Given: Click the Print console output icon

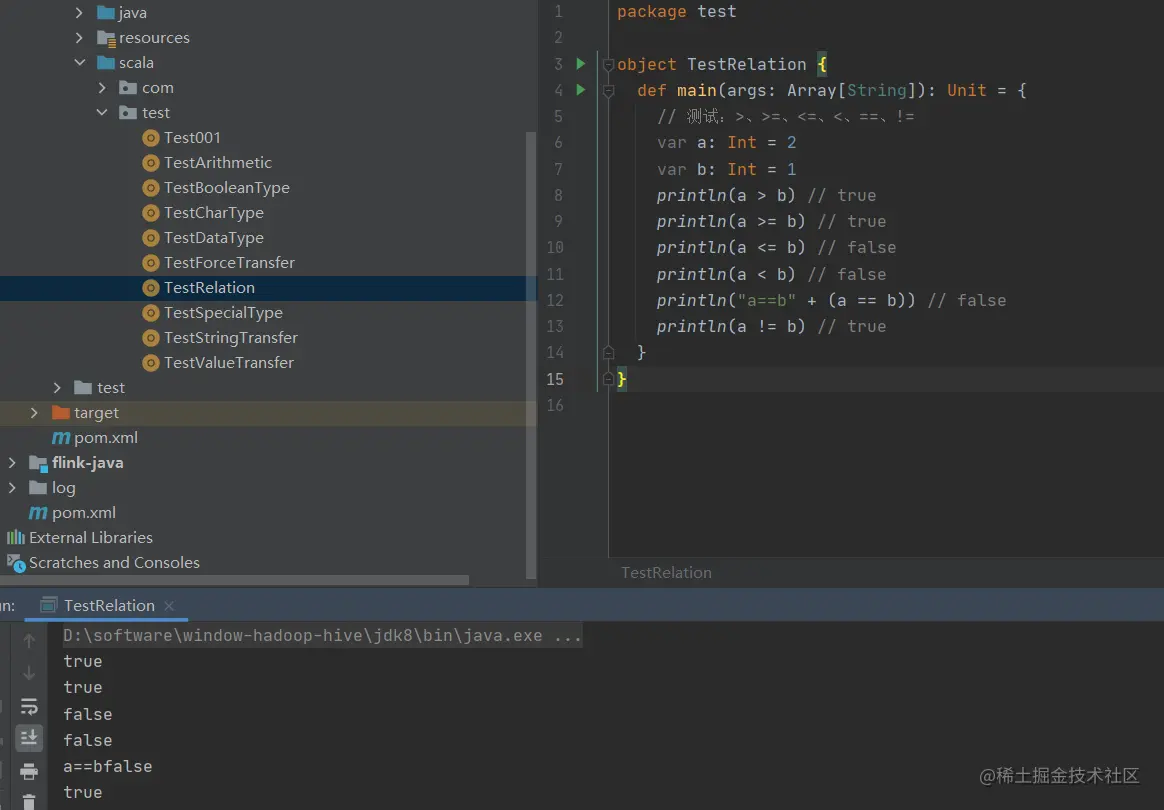Looking at the screenshot, I should pos(29,771).
